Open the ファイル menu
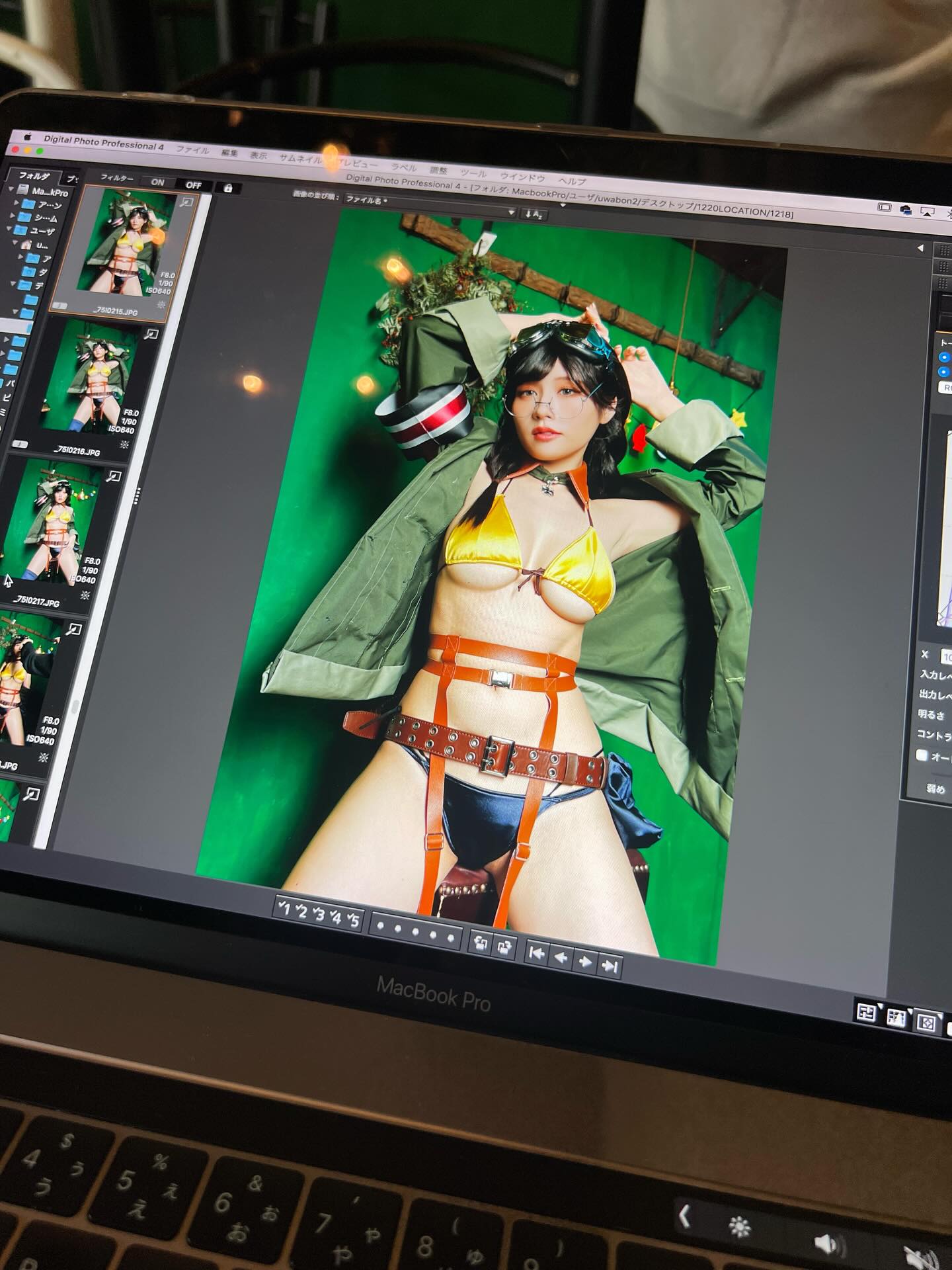Image resolution: width=952 pixels, height=1270 pixels. 192,150
